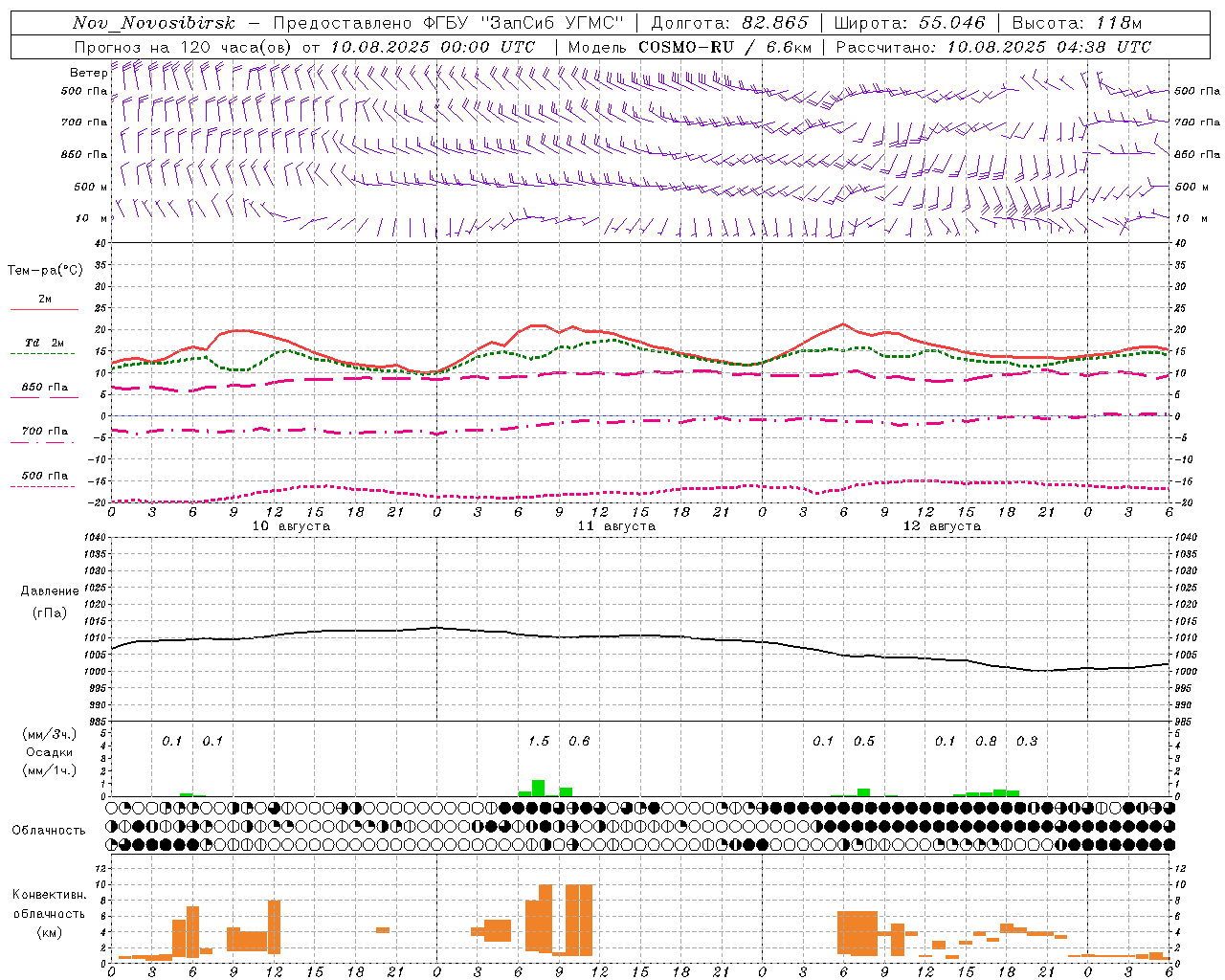The height and width of the screenshot is (980, 1225).
Task: Click the '(мм/1ч.)' precipitation unit label
Action: (50, 770)
